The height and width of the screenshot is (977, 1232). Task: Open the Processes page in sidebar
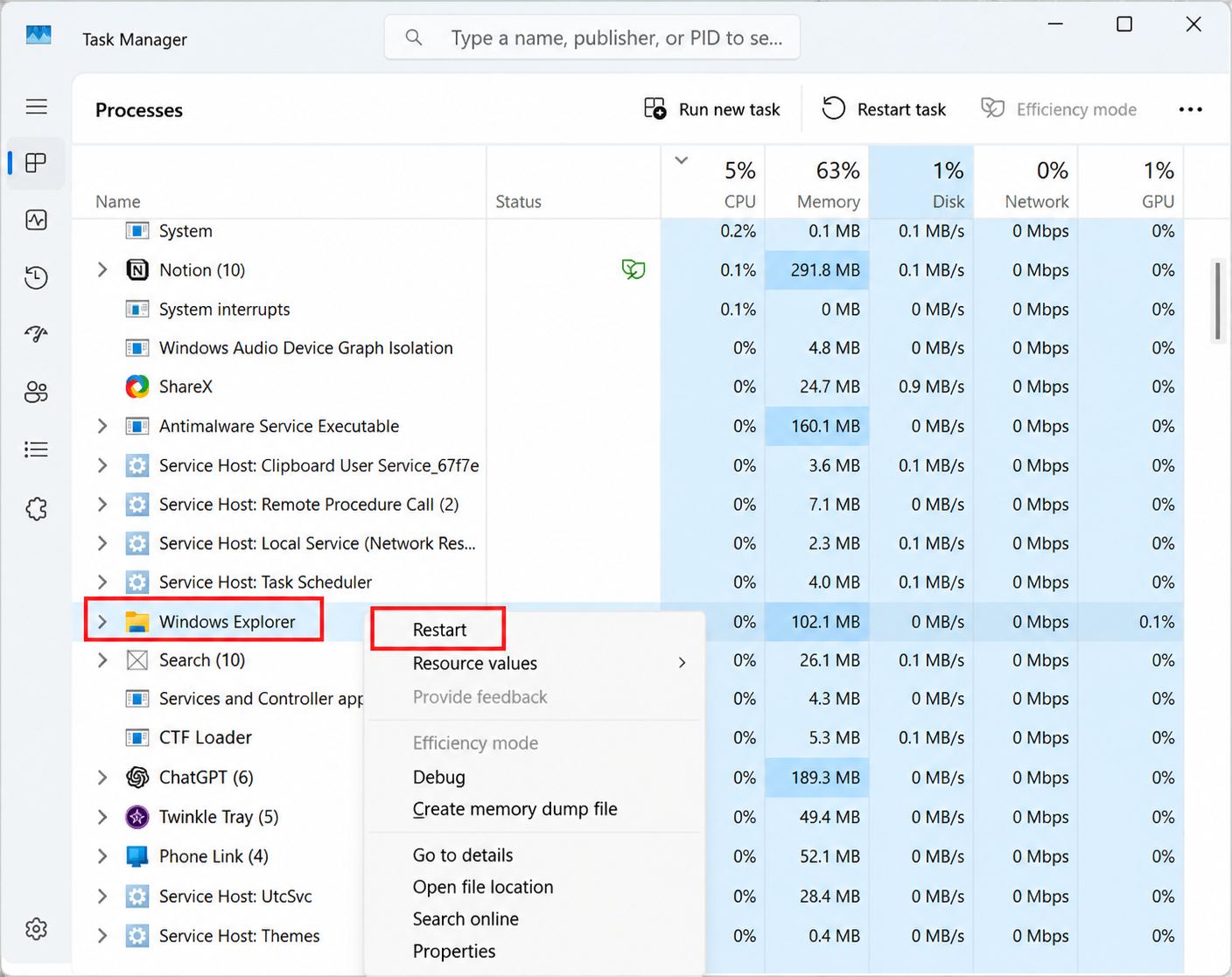[37, 163]
